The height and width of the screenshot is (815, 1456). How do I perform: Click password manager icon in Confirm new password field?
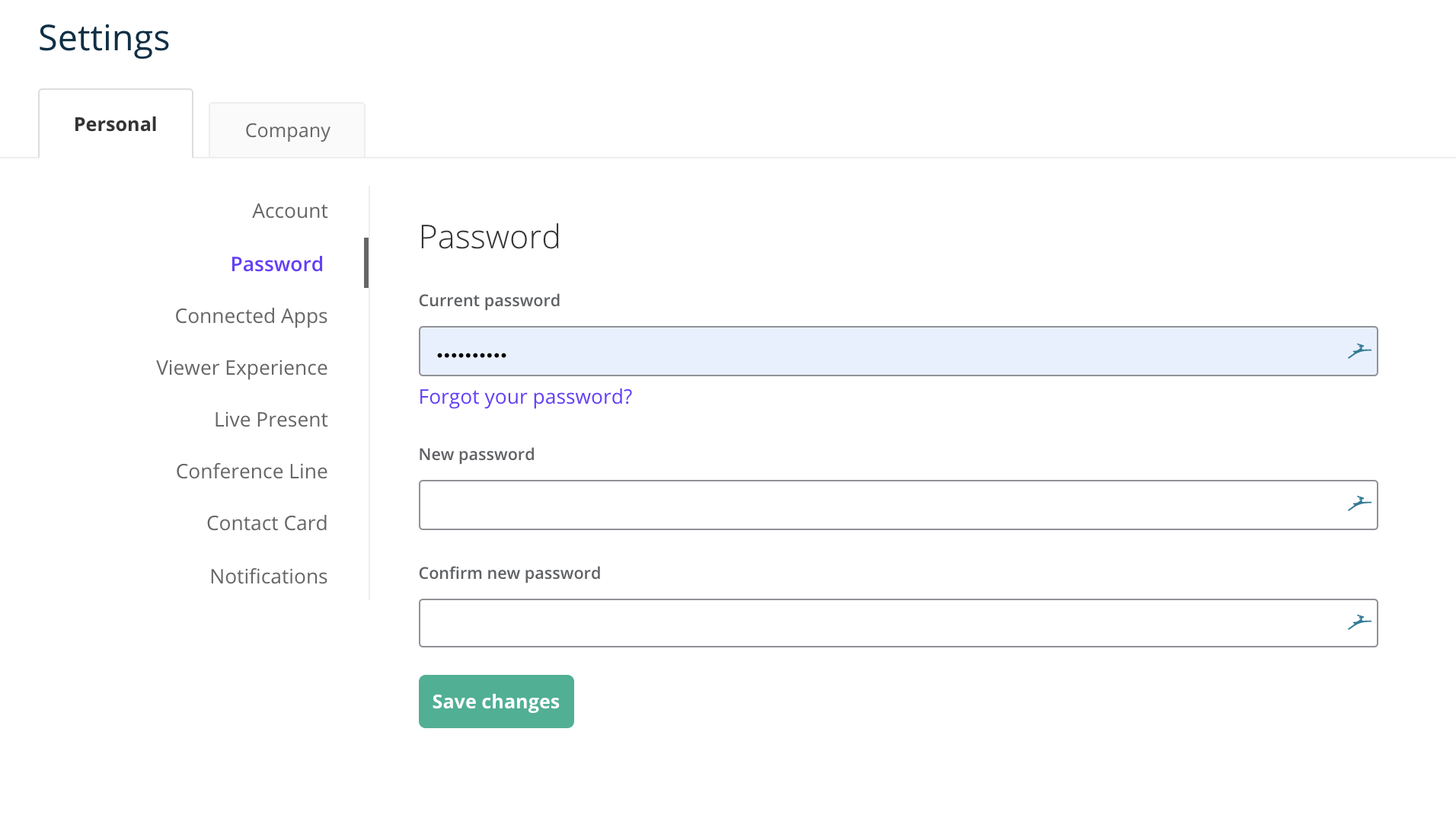coord(1359,622)
